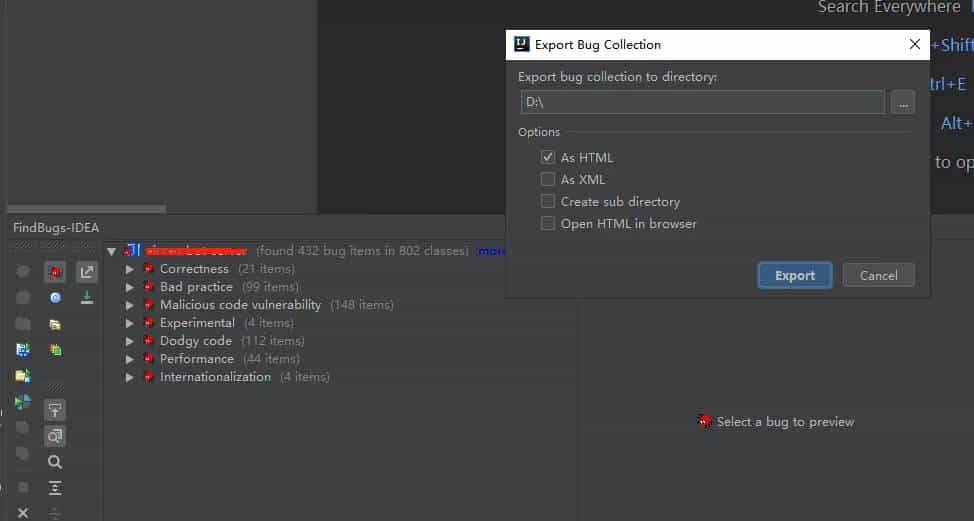The height and width of the screenshot is (521, 974).
Task: Uncheck the As HTML option
Action: pyautogui.click(x=547, y=157)
